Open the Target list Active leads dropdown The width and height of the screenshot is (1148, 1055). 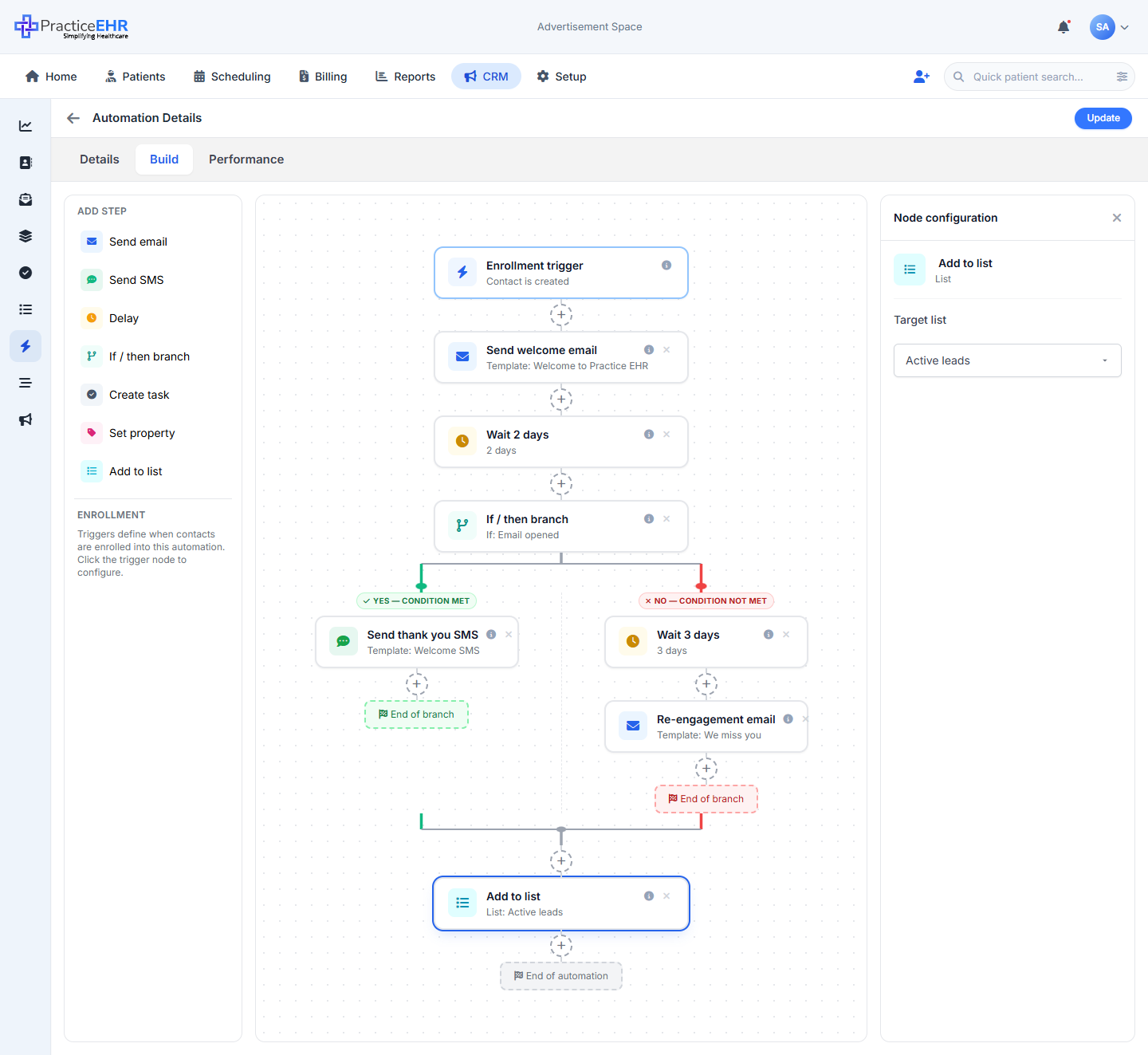pos(1008,360)
